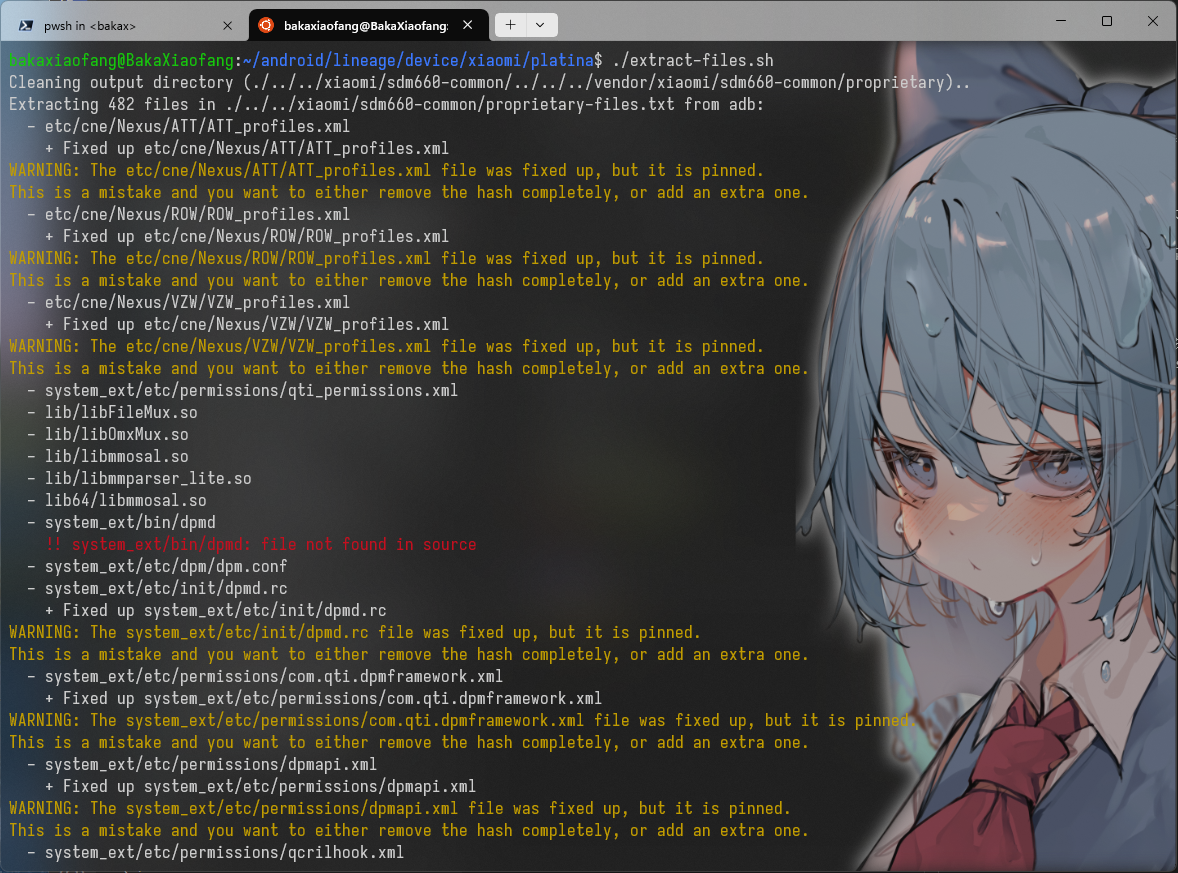Click the 'Extracting 482 files' output line
1178x873 pixels.
point(386,105)
